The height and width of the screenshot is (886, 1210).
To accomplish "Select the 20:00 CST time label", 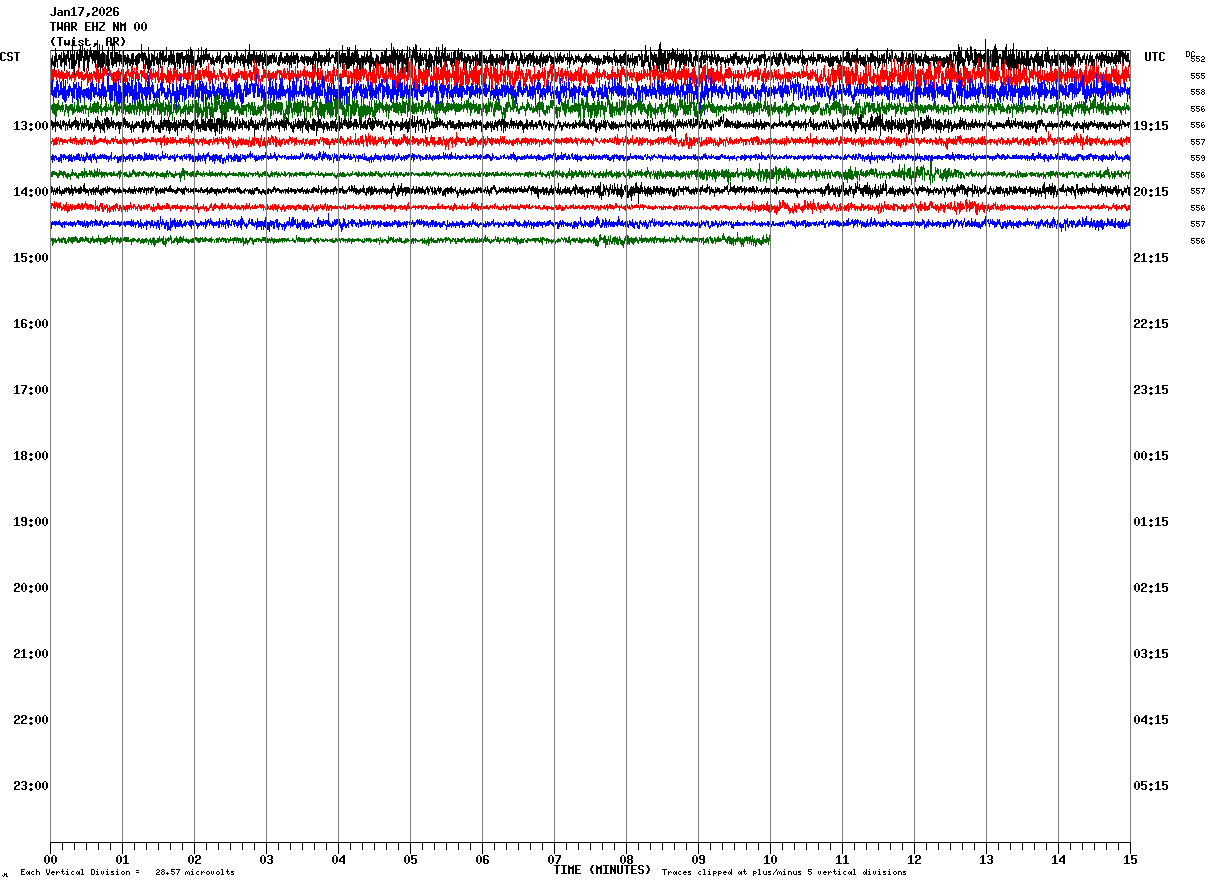I will click(31, 588).
